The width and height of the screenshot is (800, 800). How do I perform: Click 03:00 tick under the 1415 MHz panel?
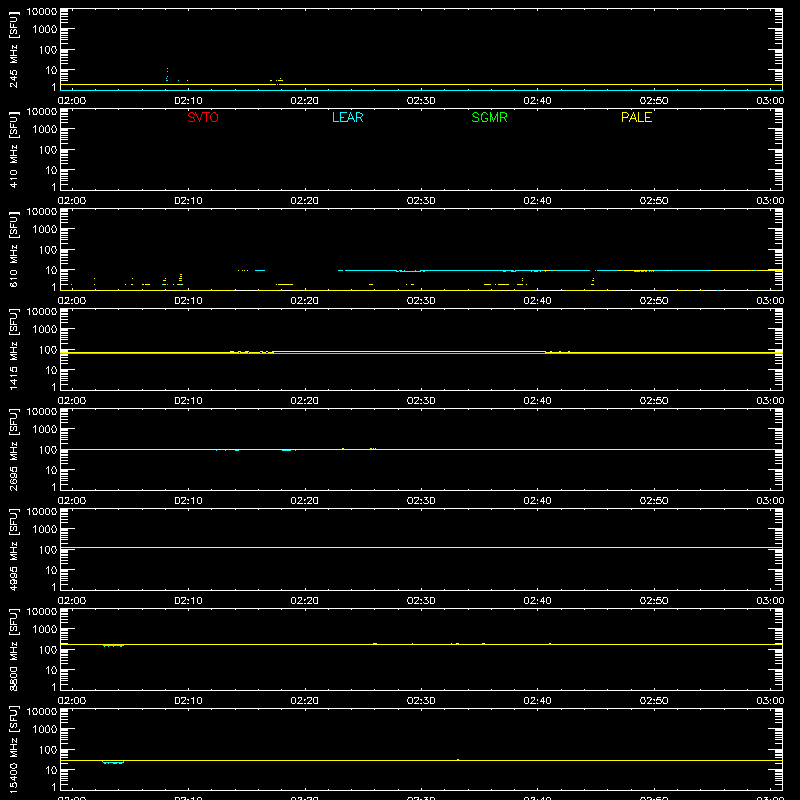pyautogui.click(x=770, y=401)
